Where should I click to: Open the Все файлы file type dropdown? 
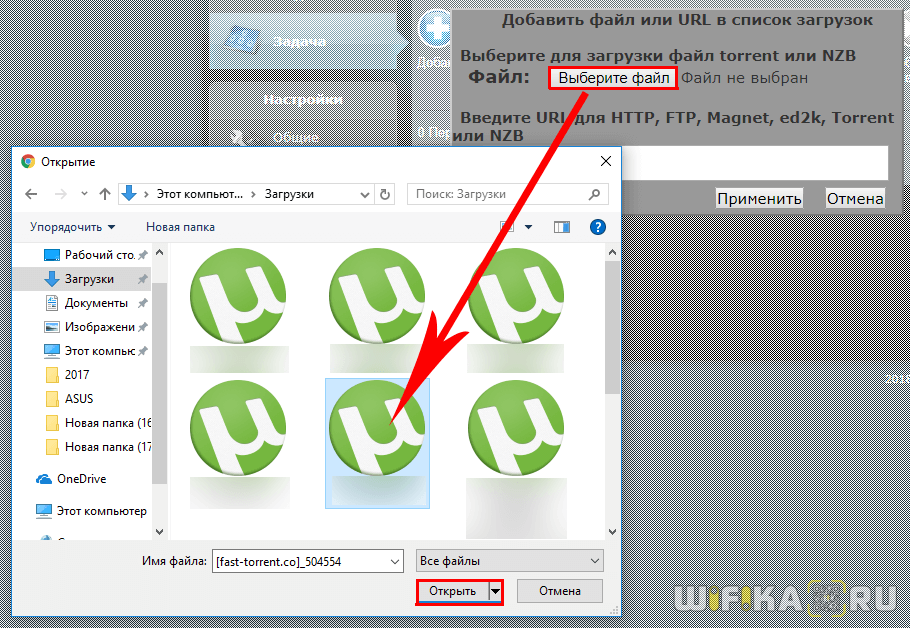click(x=510, y=561)
